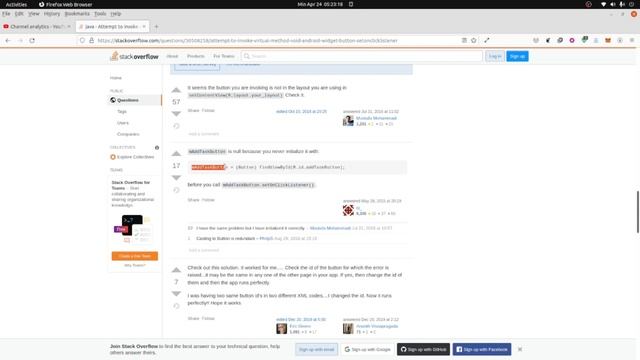Close the Channel analytics tab
Image resolution: width=640 pixels, height=360 pixels.
click(69, 27)
